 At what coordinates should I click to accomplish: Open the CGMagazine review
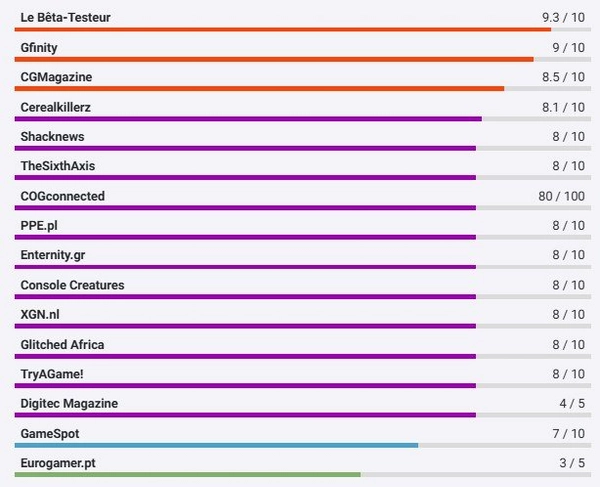click(x=56, y=77)
